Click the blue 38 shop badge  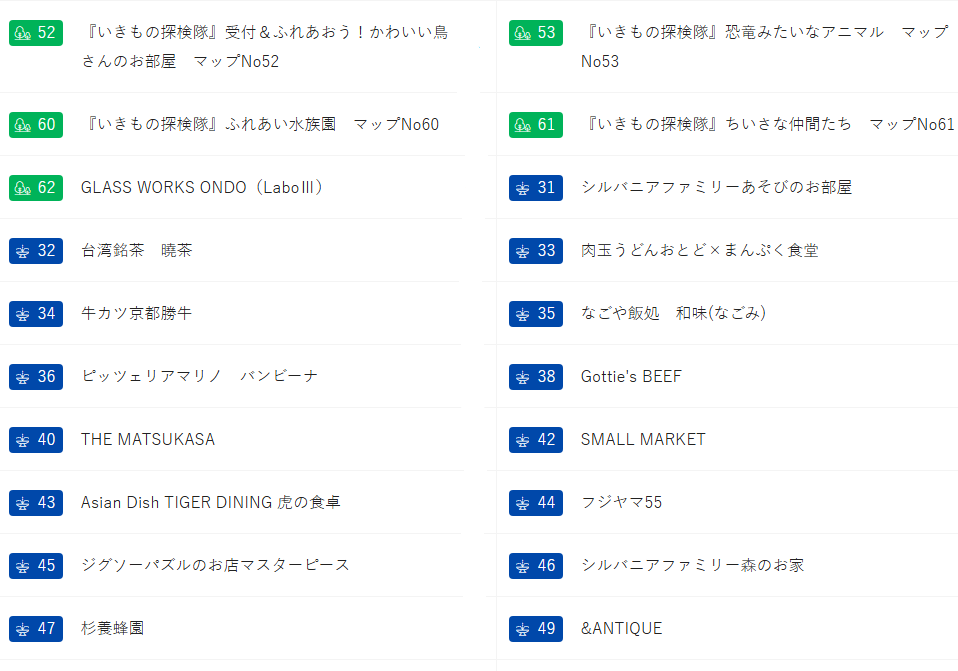535,377
